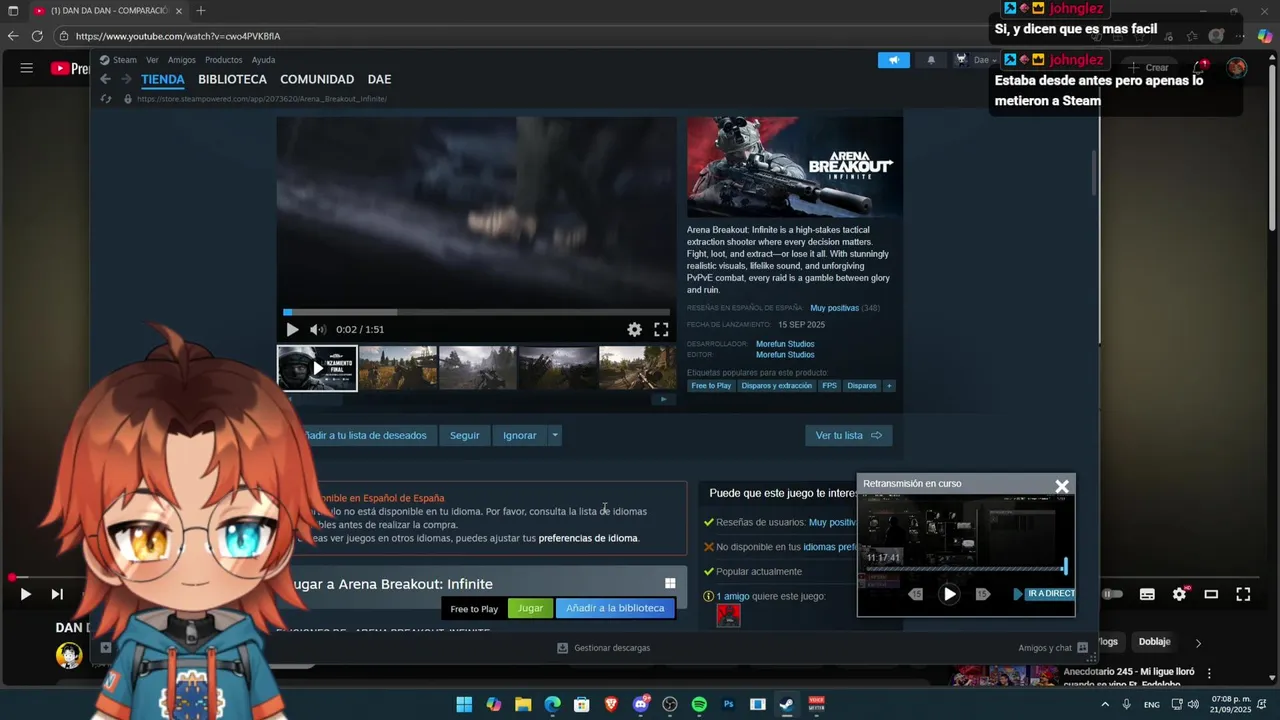This screenshot has width=1280, height=720.
Task: Select the Doblaje filter chip
Action: click(1154, 642)
